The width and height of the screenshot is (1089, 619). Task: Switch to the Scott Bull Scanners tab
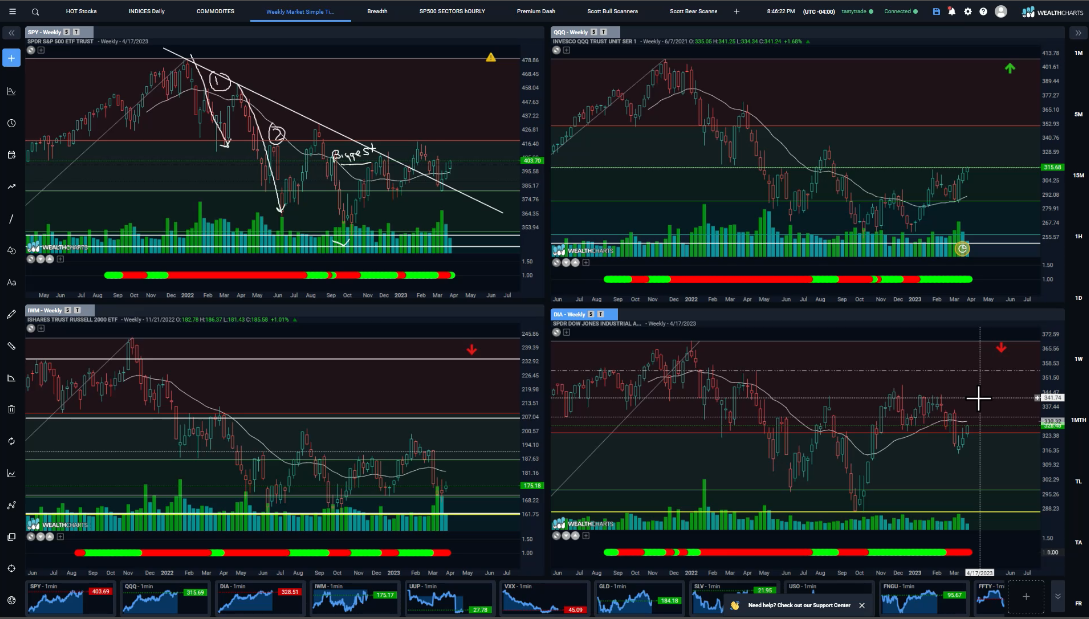pos(613,11)
